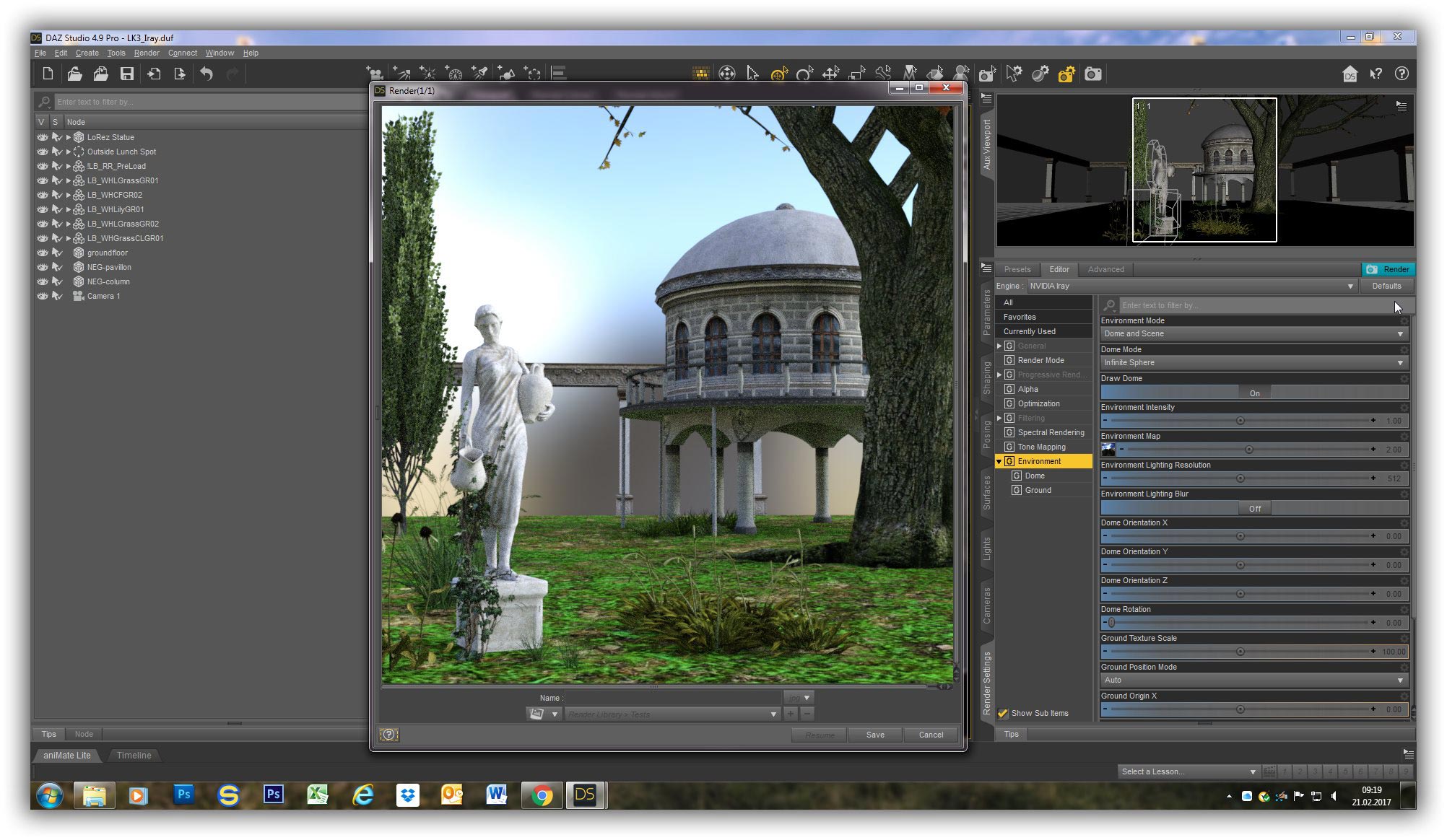Switch to the Advanced tab
1447x840 pixels.
[x=1105, y=269]
